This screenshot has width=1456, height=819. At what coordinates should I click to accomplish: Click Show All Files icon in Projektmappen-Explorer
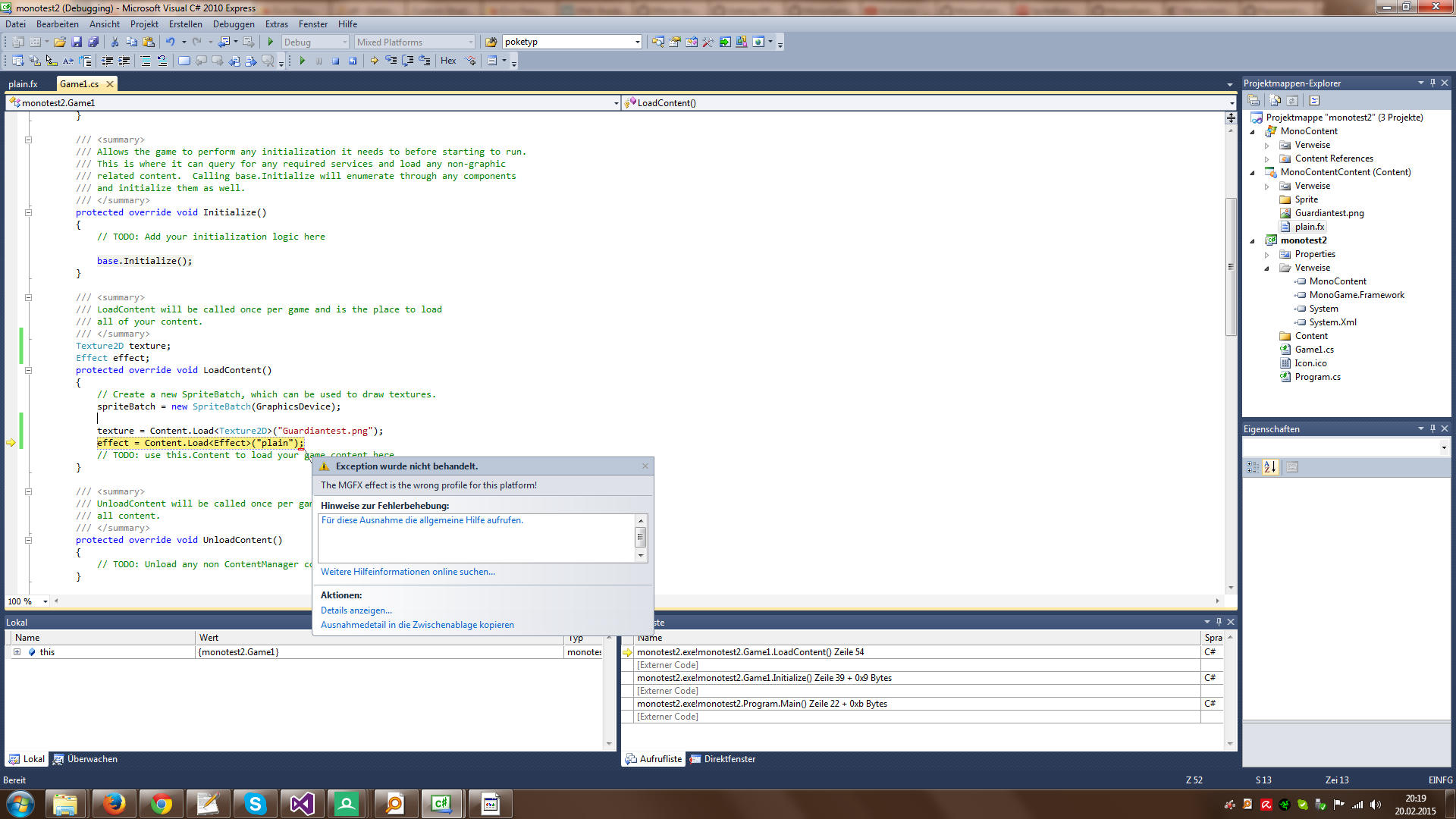(1276, 101)
